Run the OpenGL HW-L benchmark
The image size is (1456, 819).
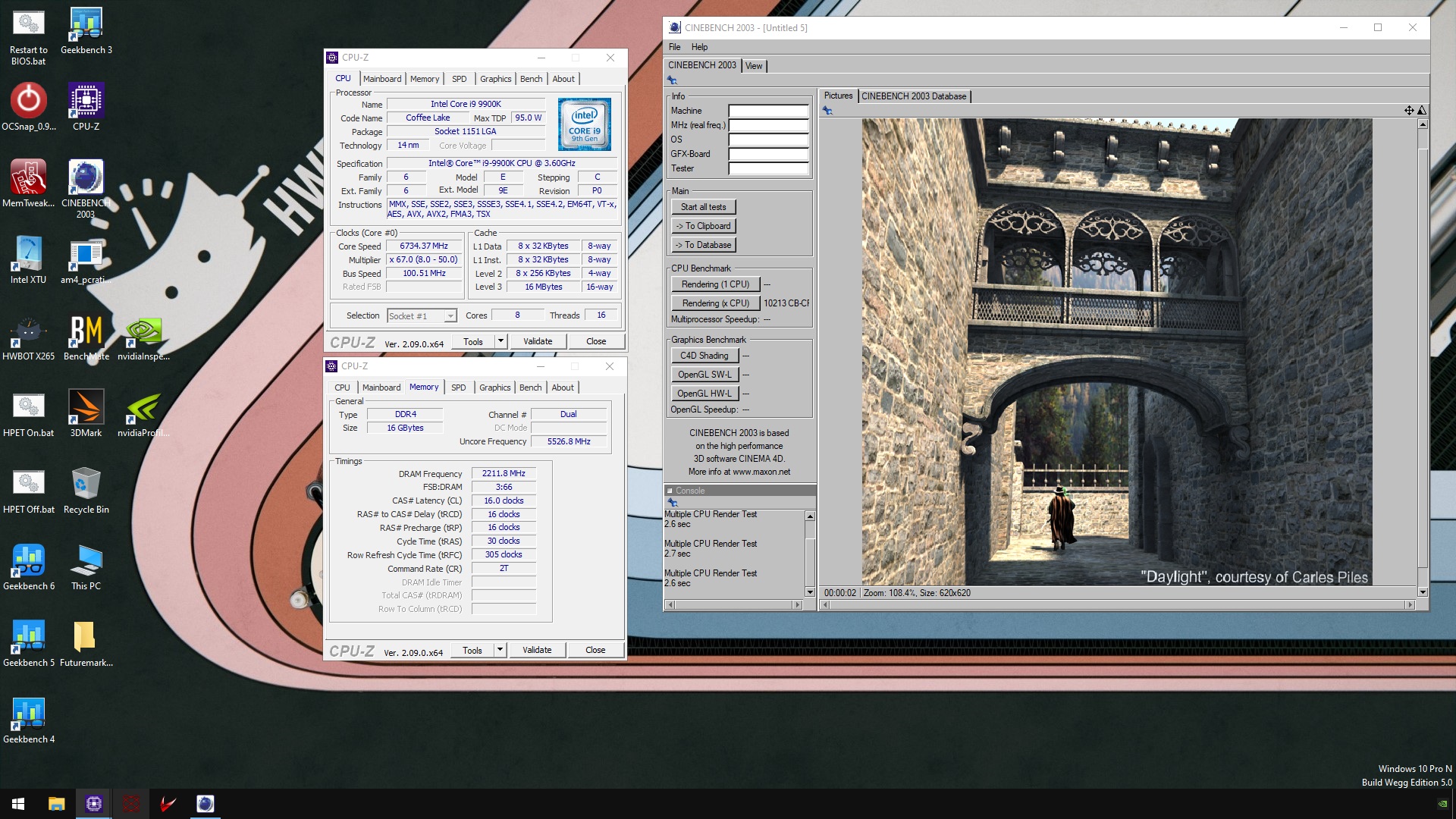click(x=704, y=394)
